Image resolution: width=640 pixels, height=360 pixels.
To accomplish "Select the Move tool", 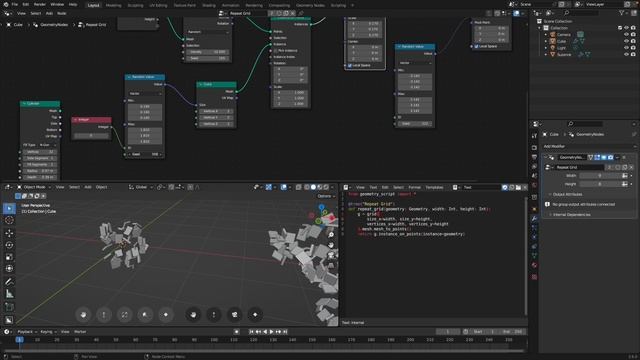I will (9, 233).
